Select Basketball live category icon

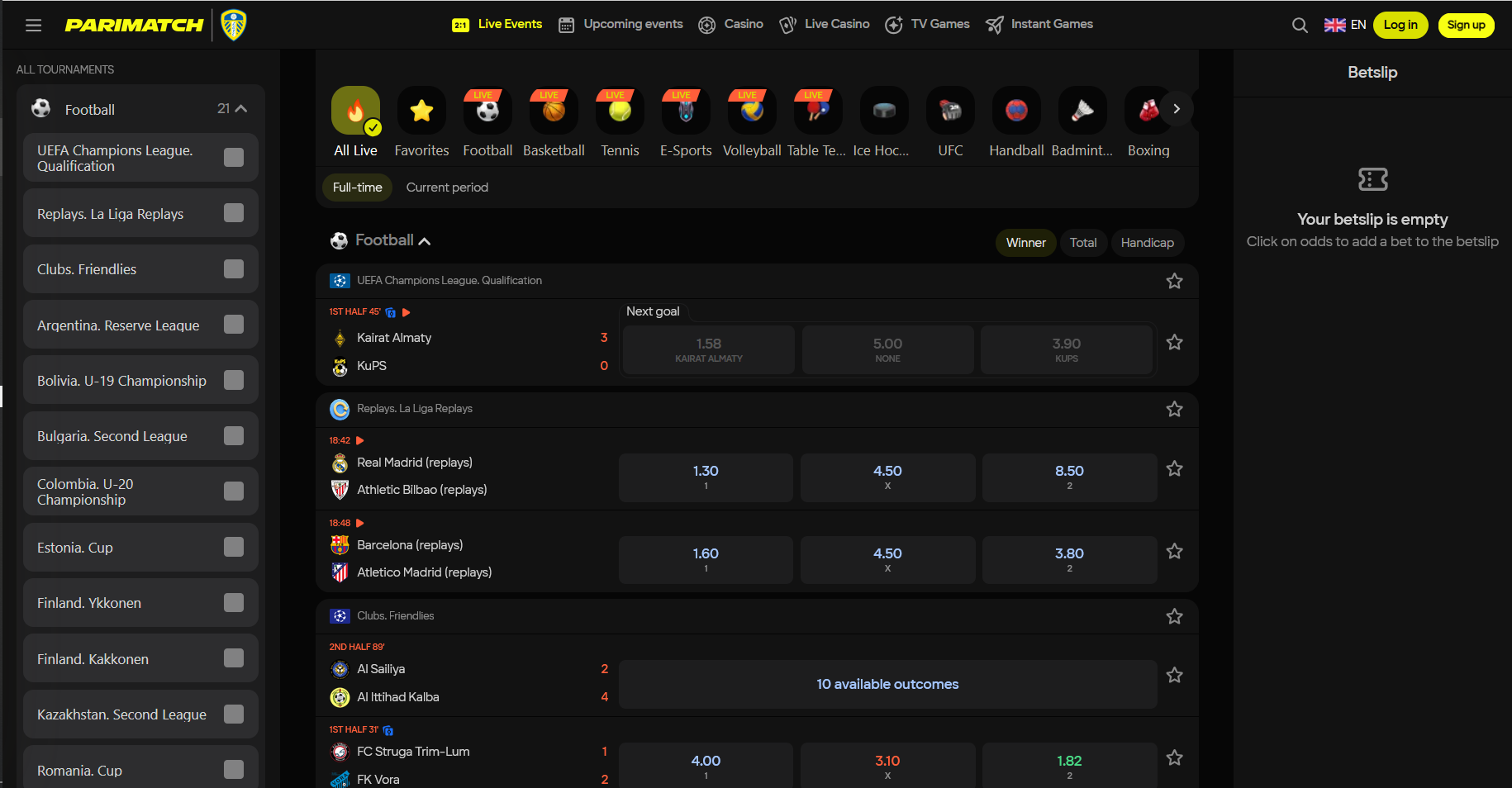(x=554, y=110)
